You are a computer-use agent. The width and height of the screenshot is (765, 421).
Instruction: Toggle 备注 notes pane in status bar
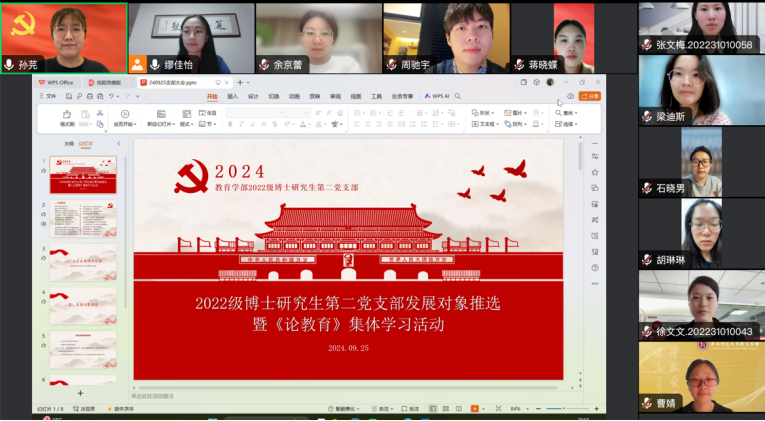click(x=383, y=409)
